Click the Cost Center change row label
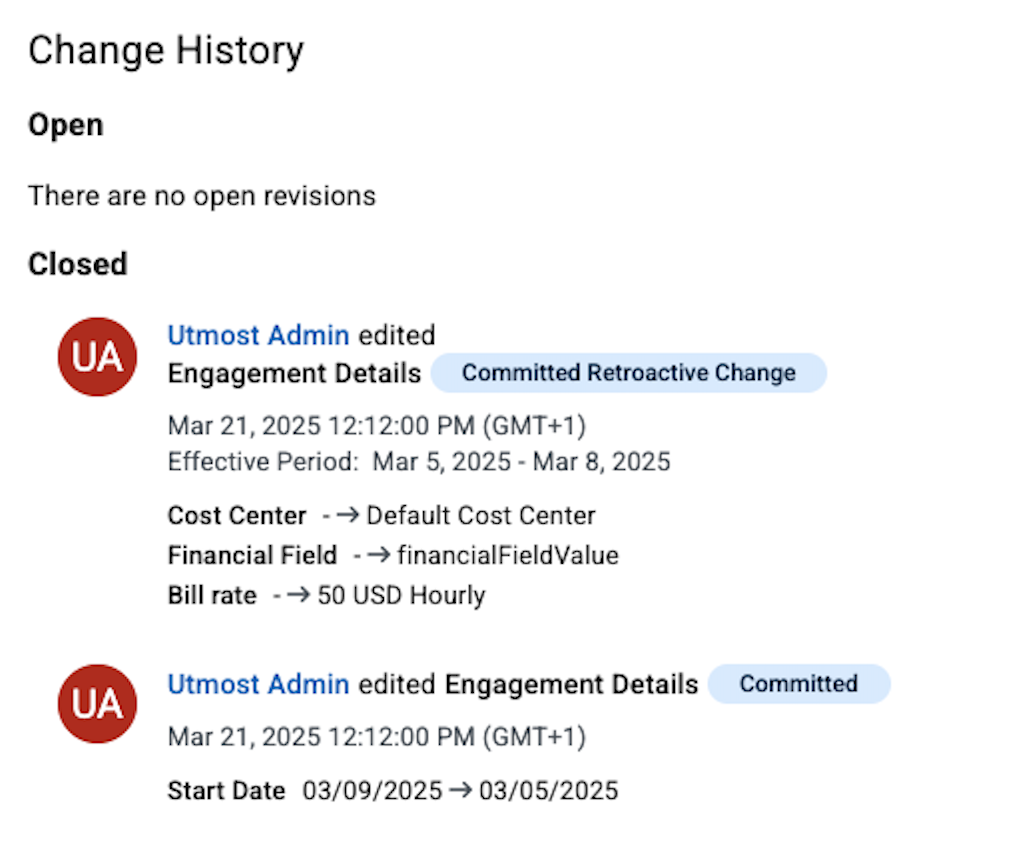 237,516
